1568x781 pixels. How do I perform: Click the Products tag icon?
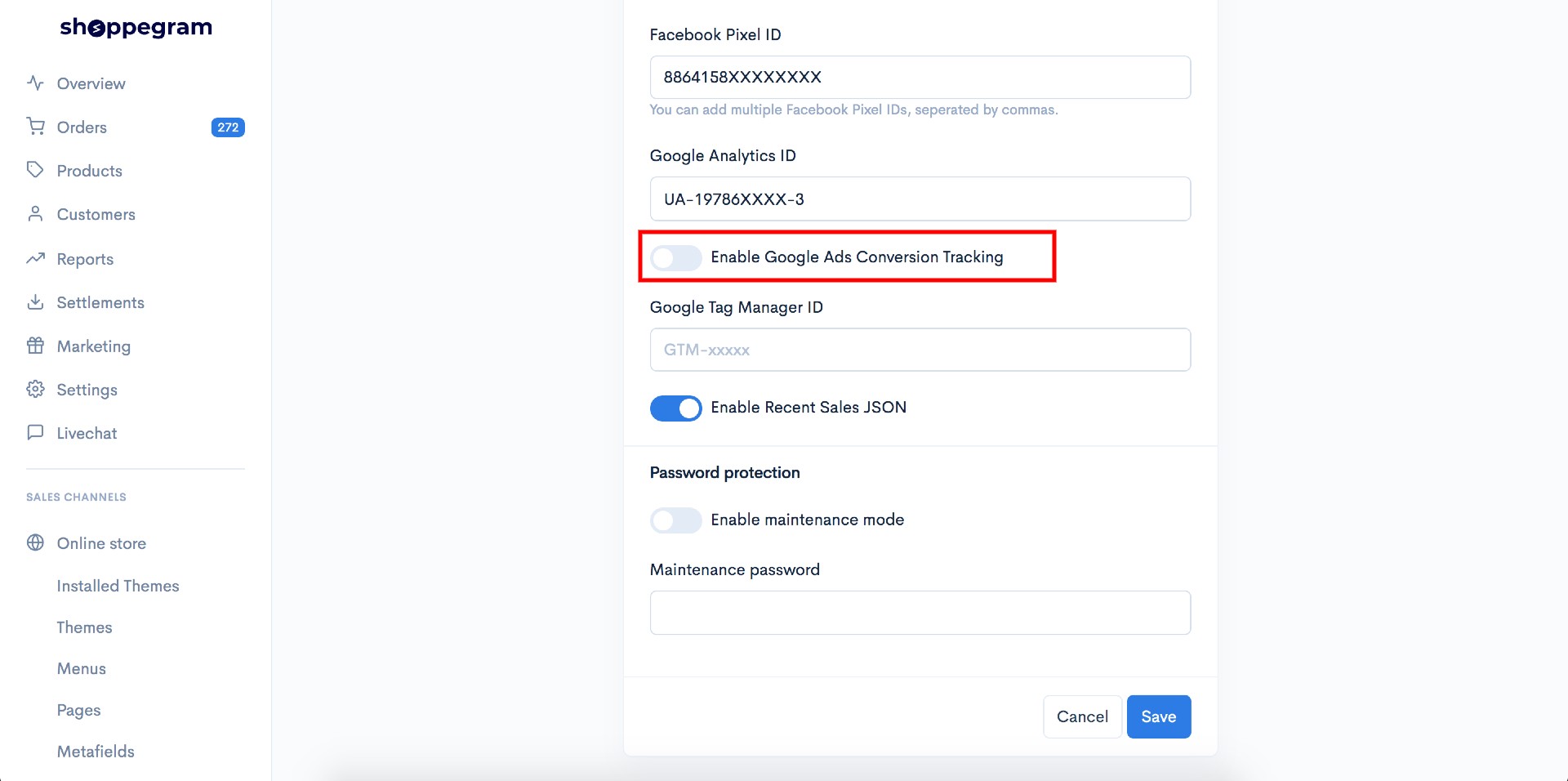coord(35,170)
